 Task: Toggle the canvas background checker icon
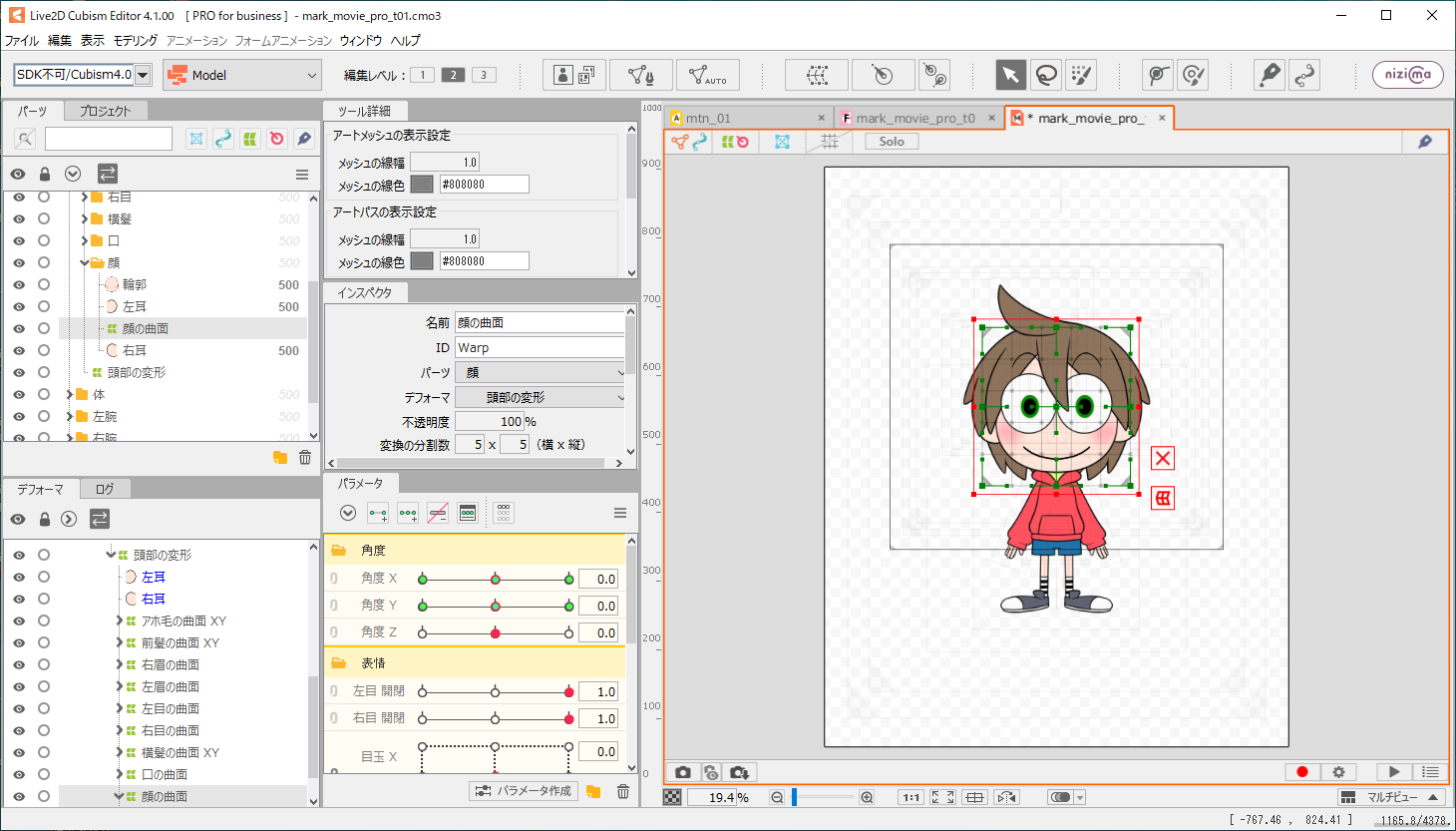673,797
